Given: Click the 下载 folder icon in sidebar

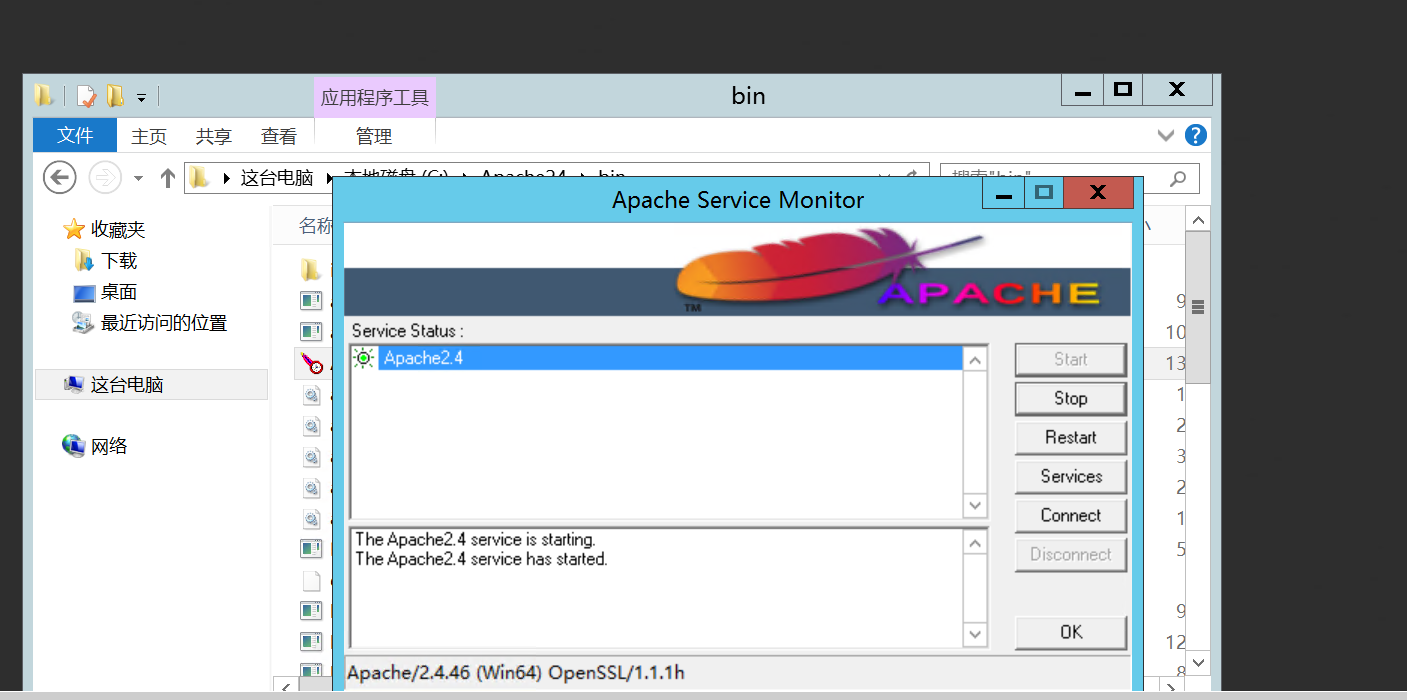Looking at the screenshot, I should pyautogui.click(x=84, y=261).
